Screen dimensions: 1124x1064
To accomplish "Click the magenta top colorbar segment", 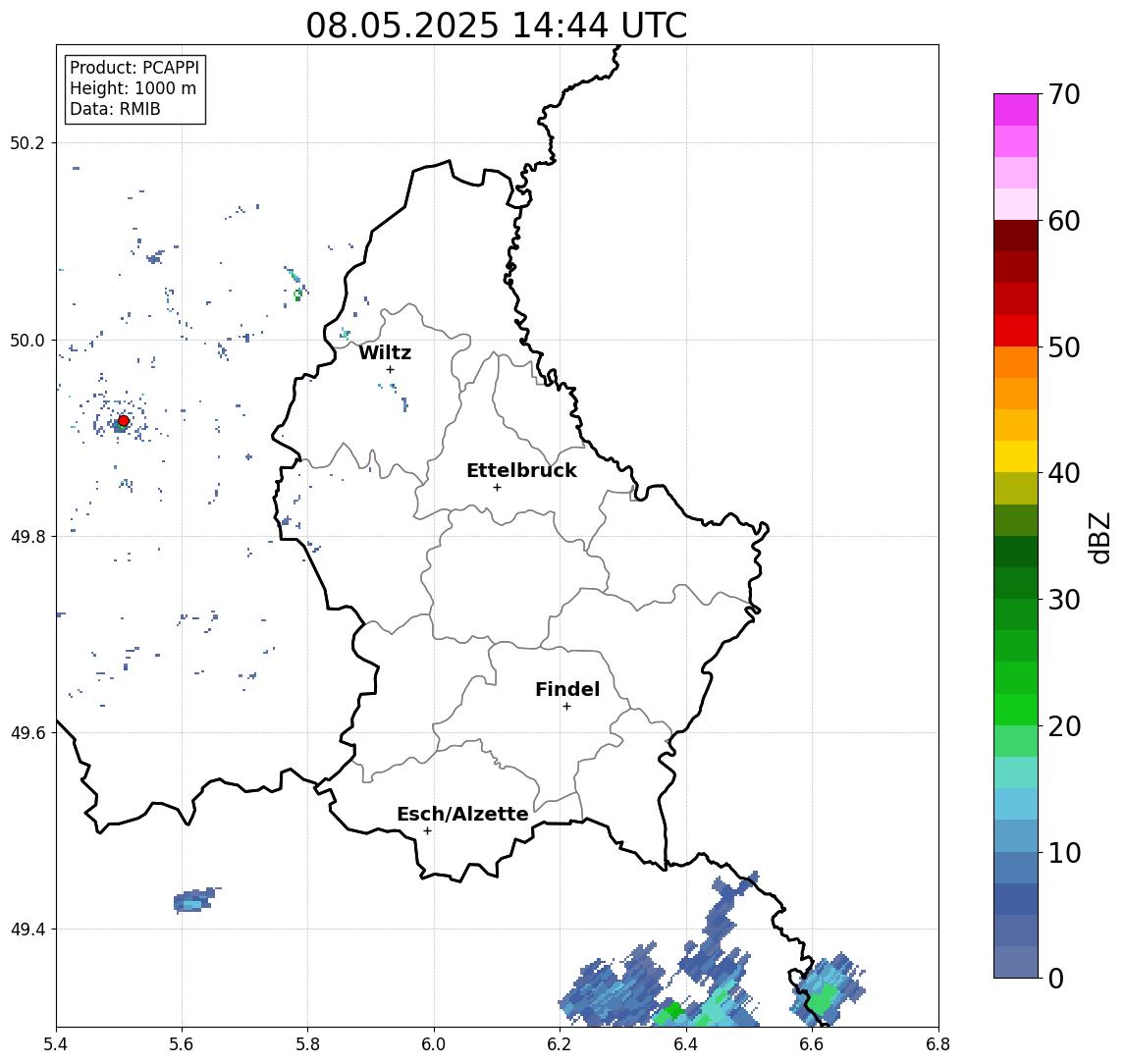I will point(1016,110).
